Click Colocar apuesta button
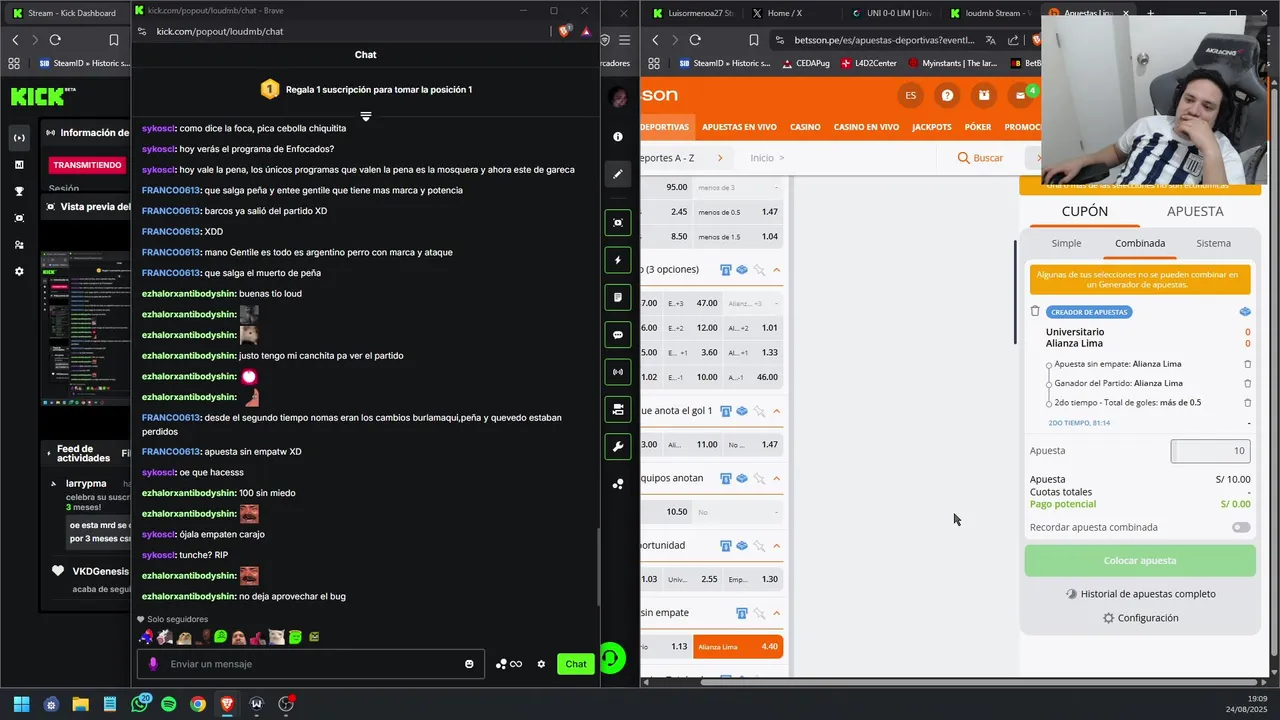Screen dimensions: 1280x720 (1140, 561)
